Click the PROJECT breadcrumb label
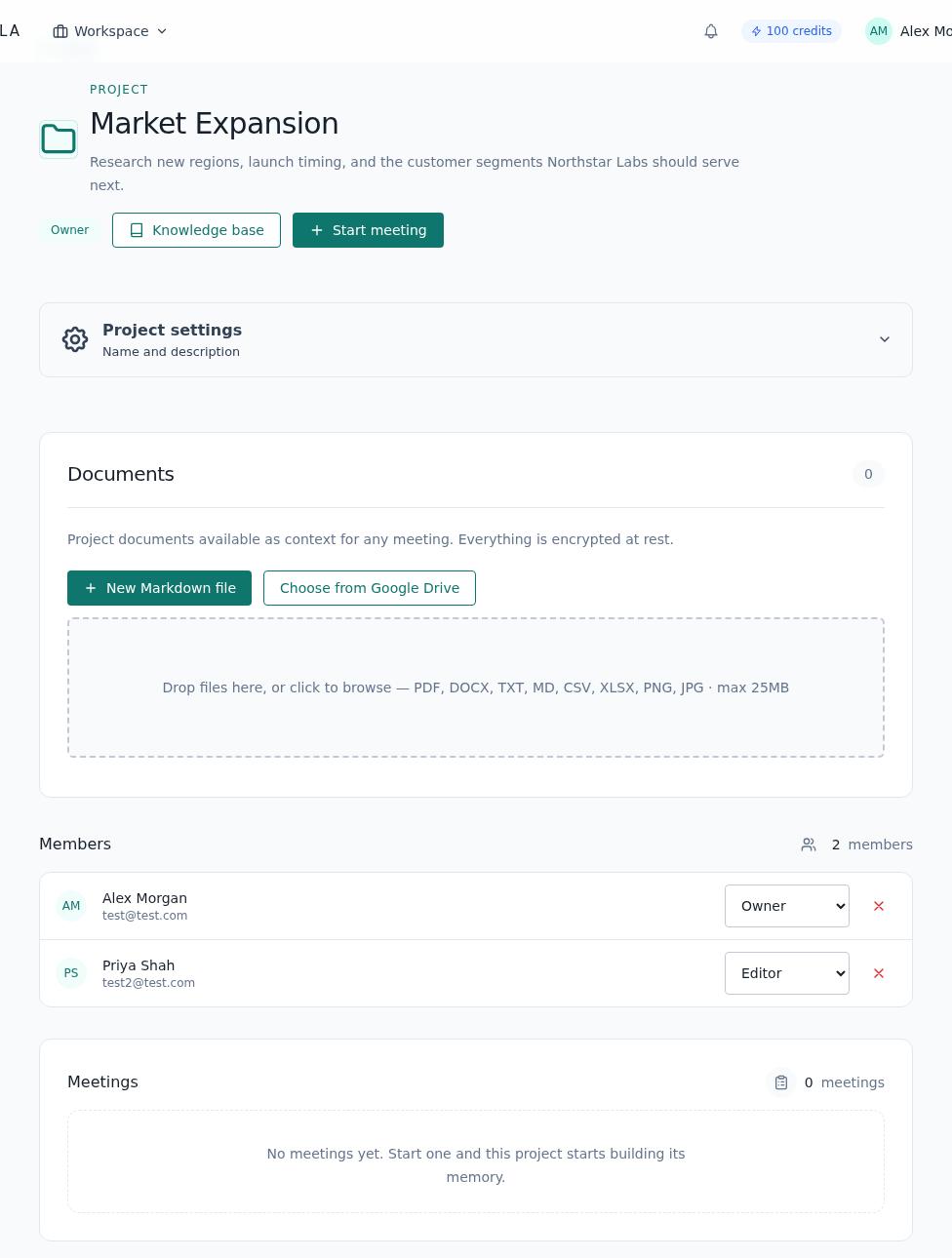 119,90
